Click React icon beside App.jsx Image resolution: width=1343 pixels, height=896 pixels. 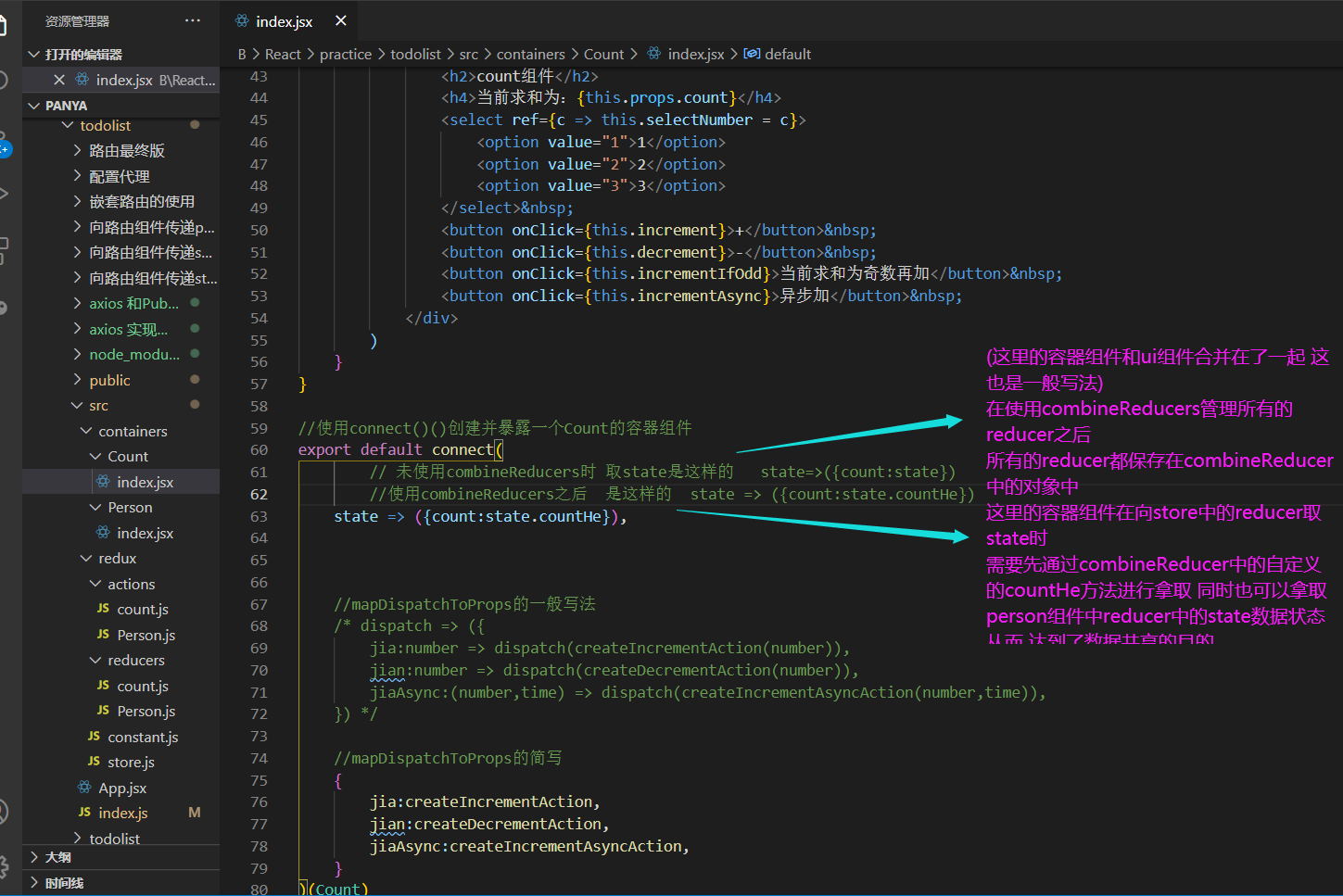coord(85,788)
